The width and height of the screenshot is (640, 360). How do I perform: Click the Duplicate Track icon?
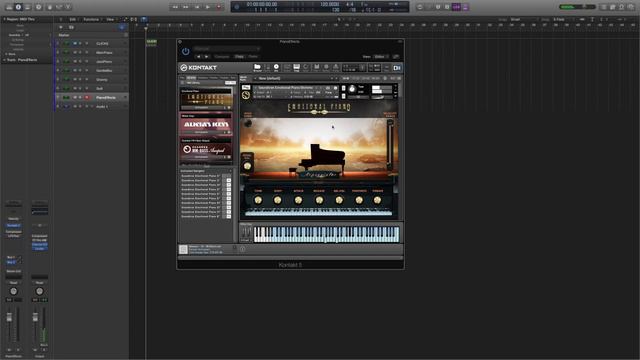(x=71, y=27)
